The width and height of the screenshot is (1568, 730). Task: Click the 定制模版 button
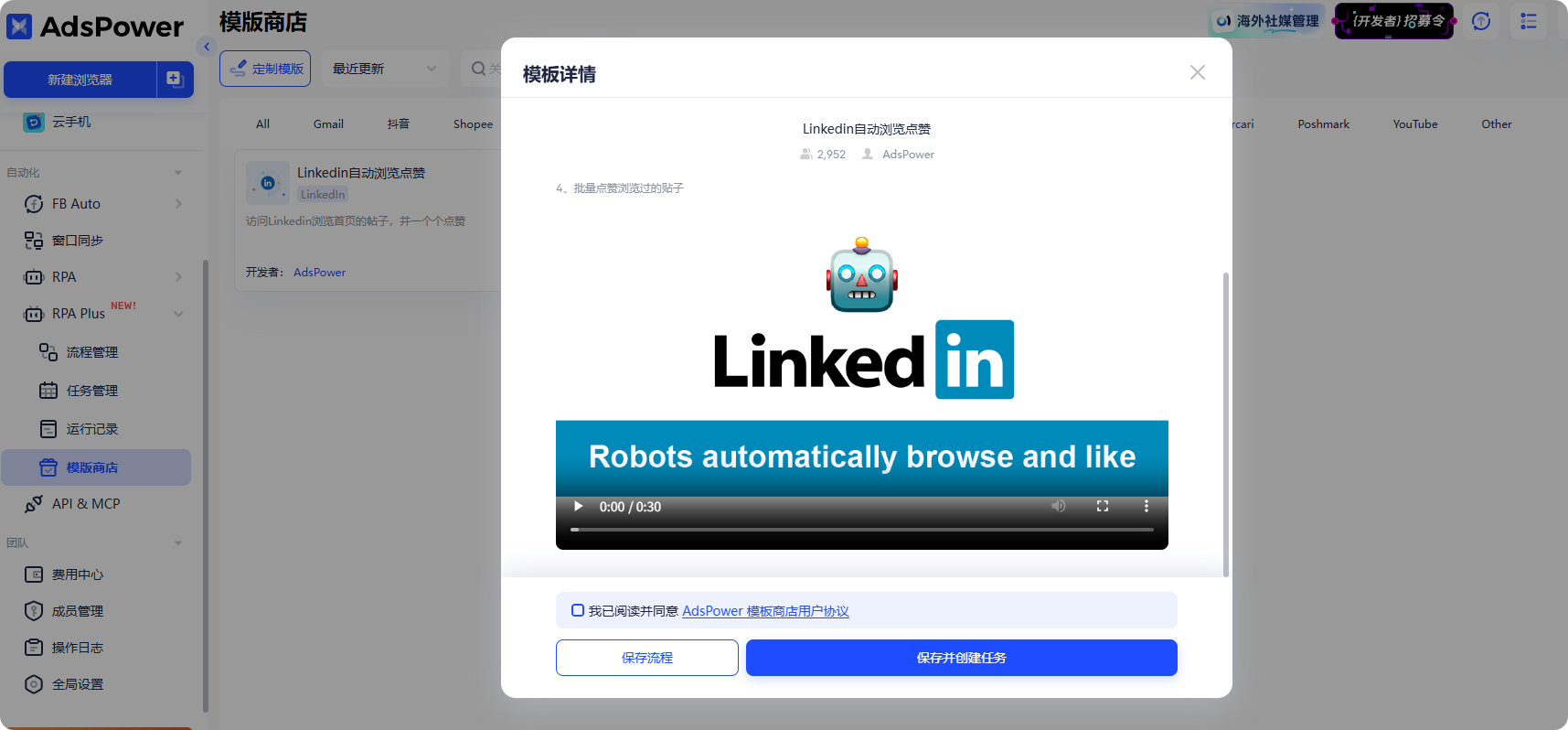click(x=265, y=69)
